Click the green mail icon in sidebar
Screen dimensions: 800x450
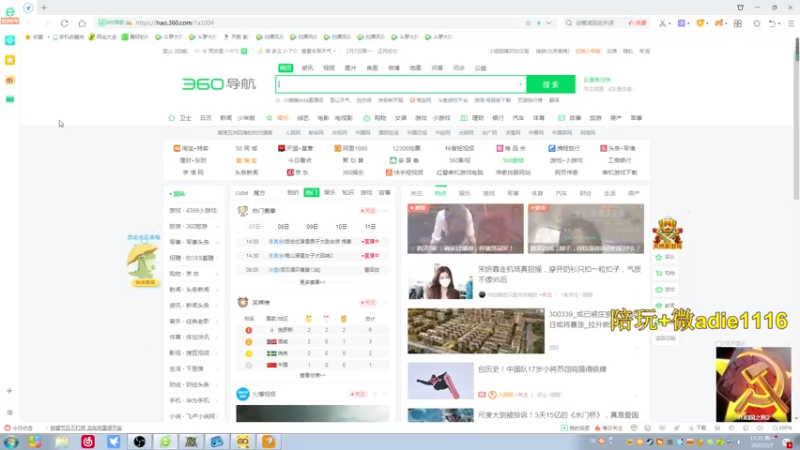pos(10,99)
